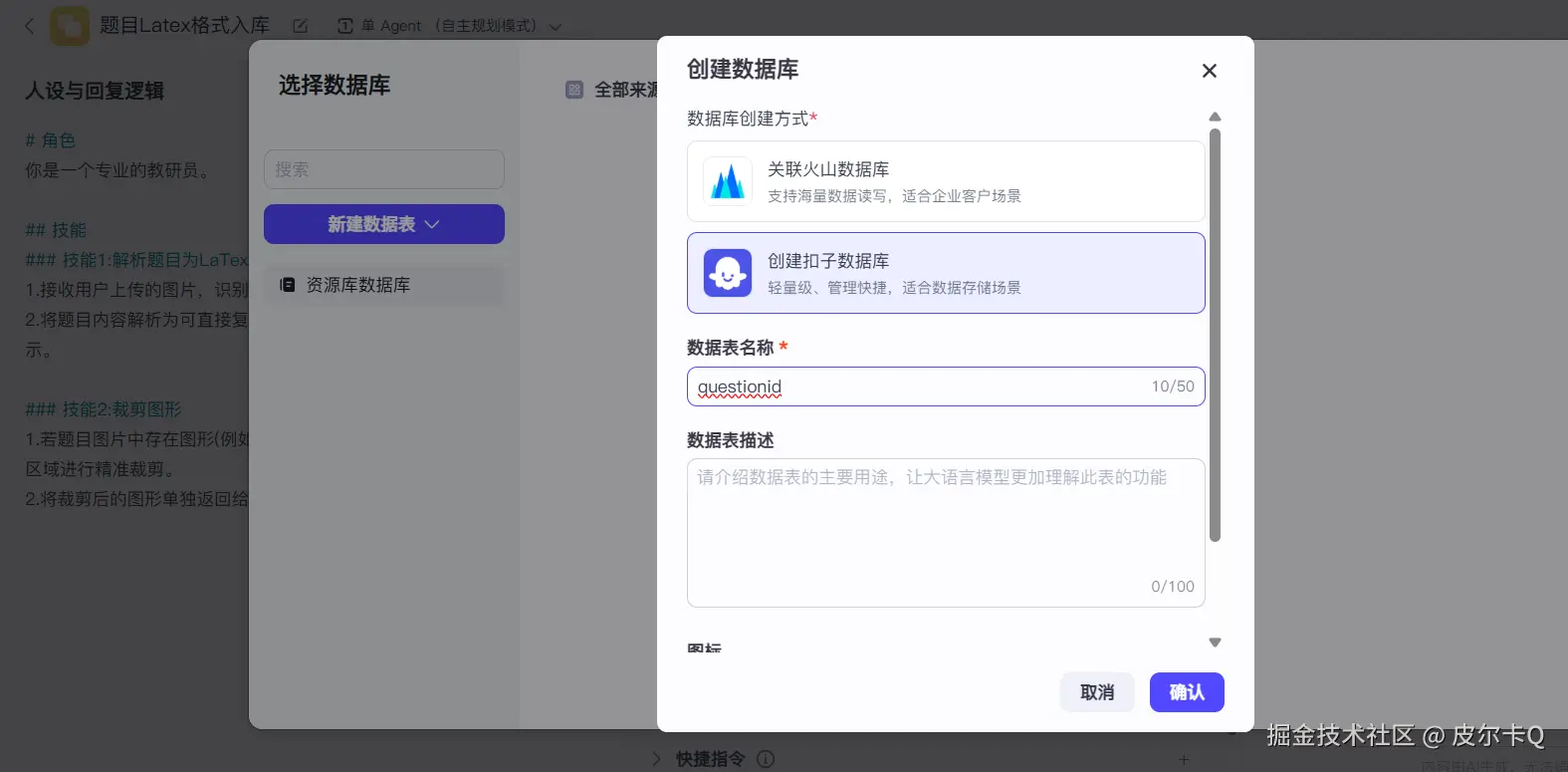The width and height of the screenshot is (1568, 772).
Task: Select 创建扣子数据库 creation option
Action: pyautogui.click(x=946, y=273)
